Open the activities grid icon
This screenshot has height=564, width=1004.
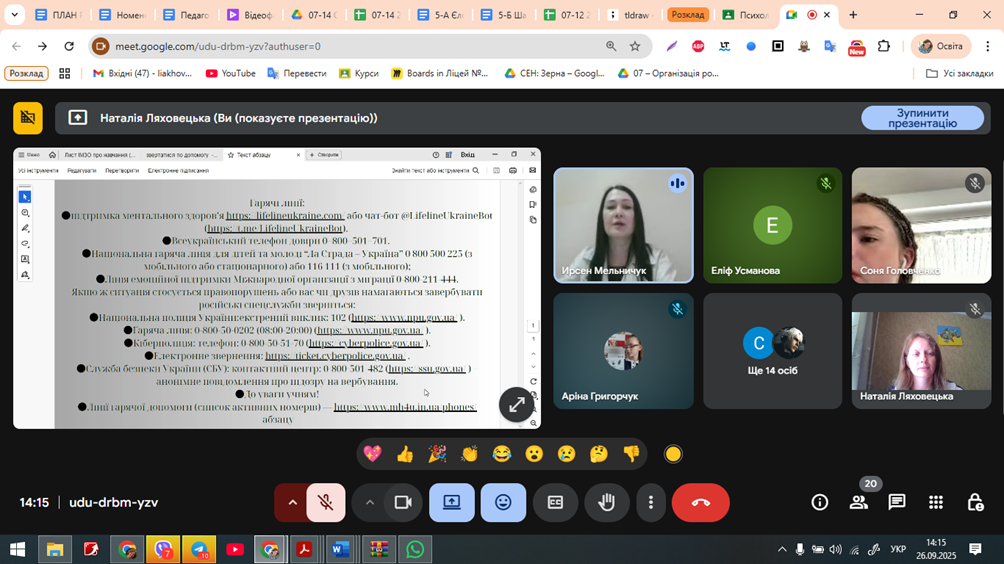pyautogui.click(x=936, y=502)
